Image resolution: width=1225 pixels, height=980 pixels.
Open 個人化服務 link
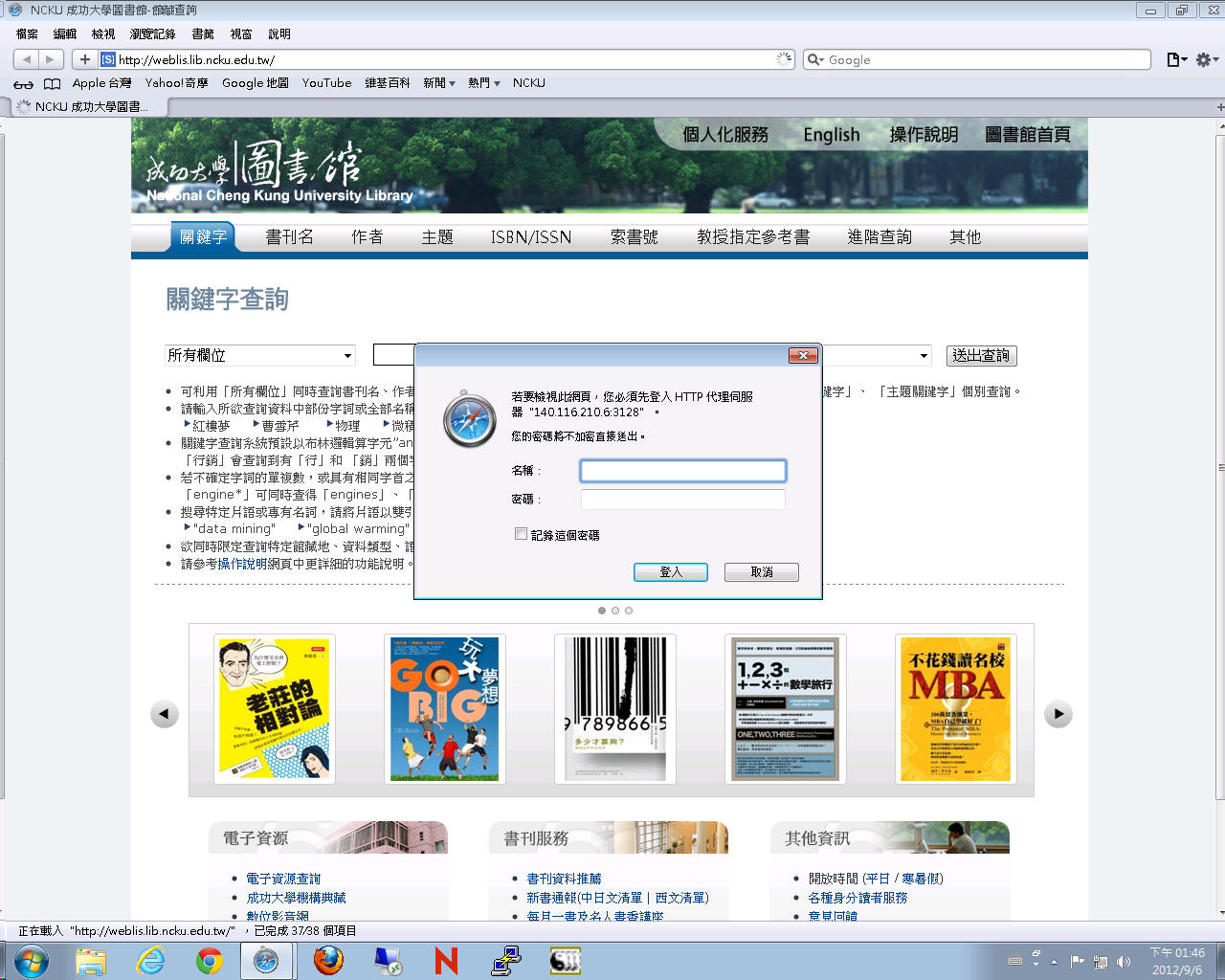point(725,135)
